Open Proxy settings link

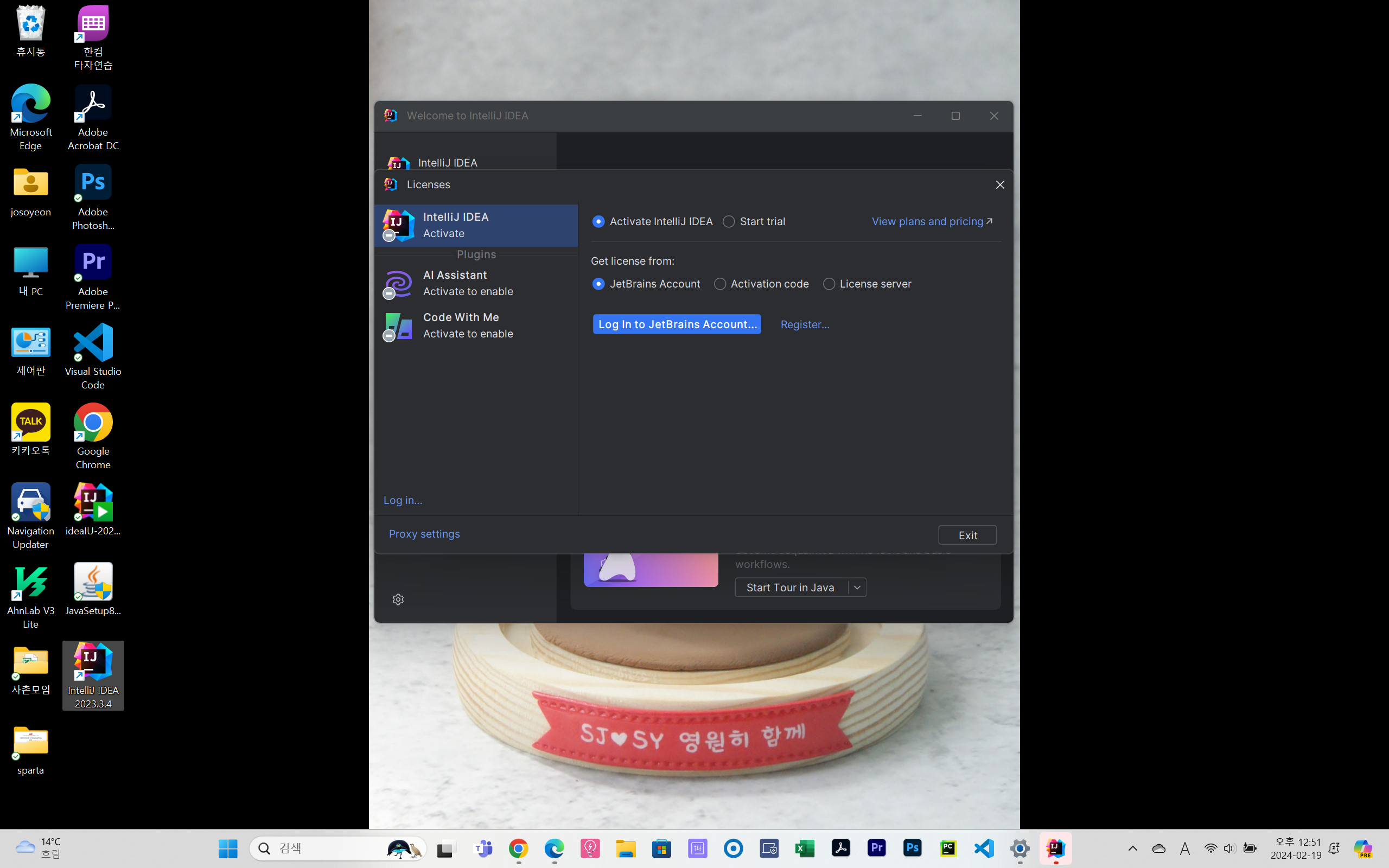[424, 534]
